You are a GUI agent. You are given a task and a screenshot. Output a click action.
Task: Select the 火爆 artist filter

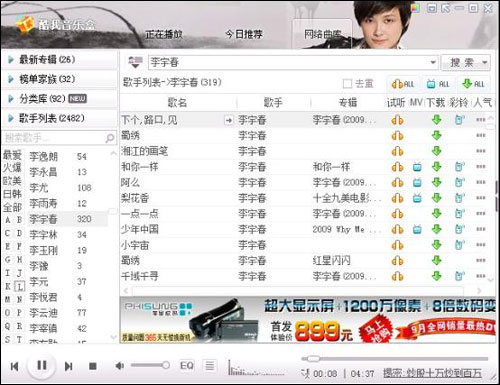(12, 168)
